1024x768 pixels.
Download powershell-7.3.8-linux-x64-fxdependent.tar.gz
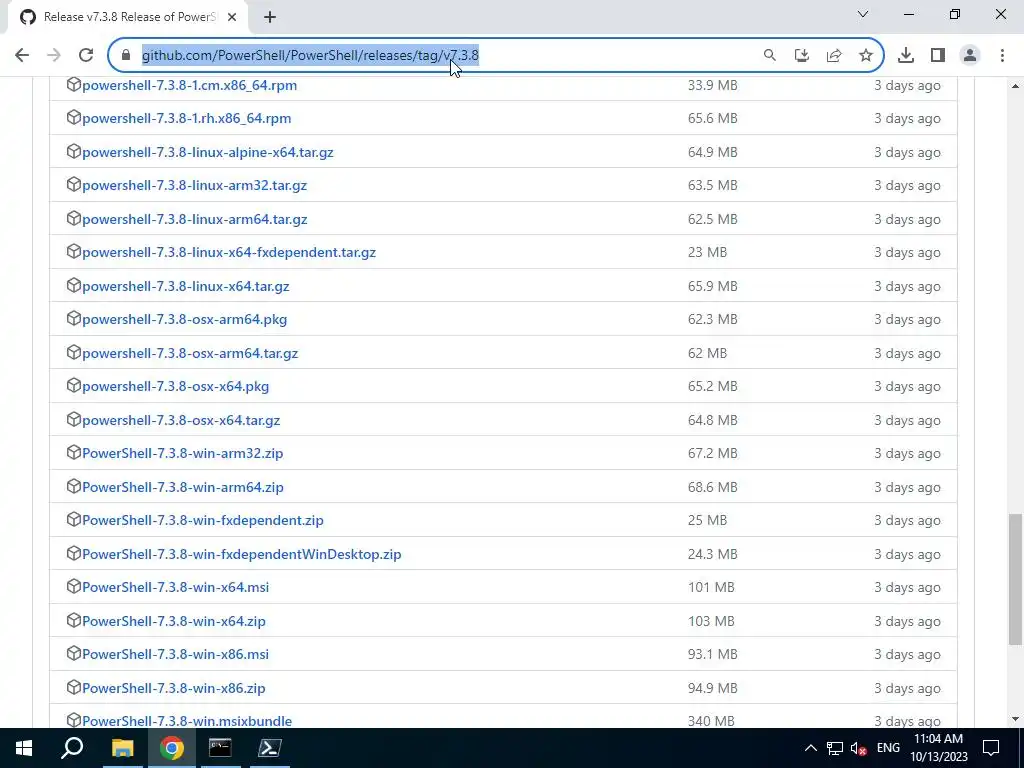tap(229, 252)
